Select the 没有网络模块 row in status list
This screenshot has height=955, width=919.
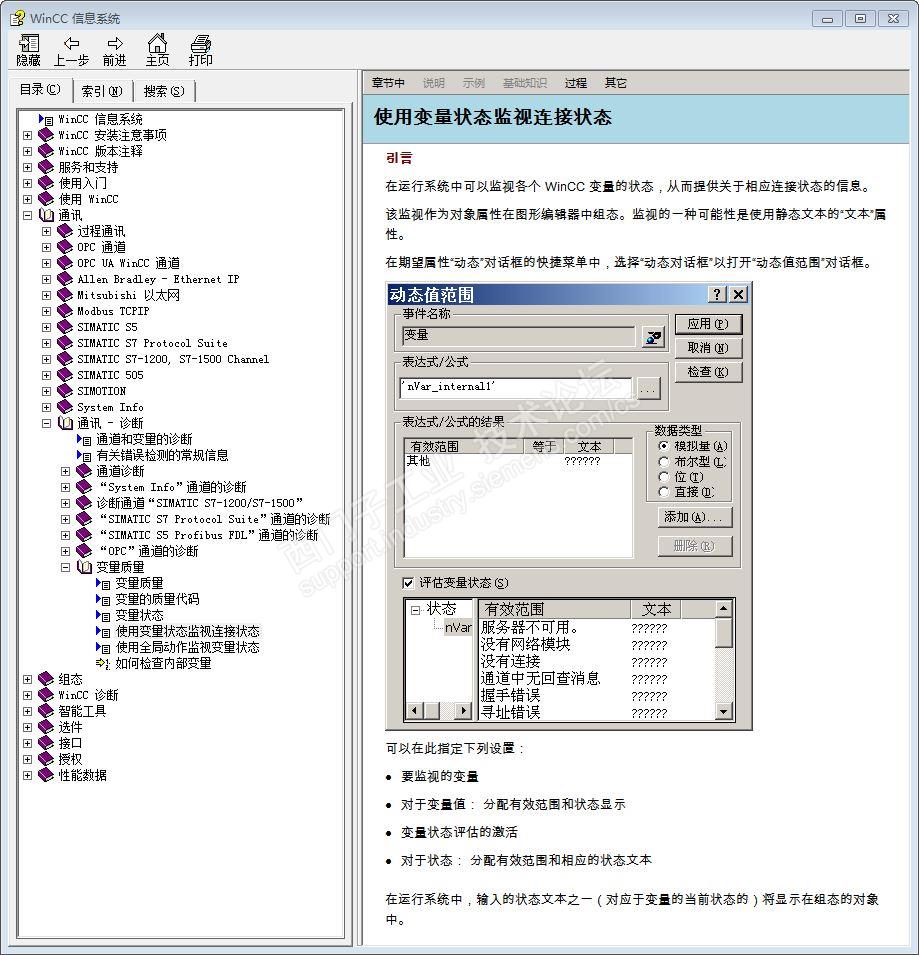click(x=597, y=644)
